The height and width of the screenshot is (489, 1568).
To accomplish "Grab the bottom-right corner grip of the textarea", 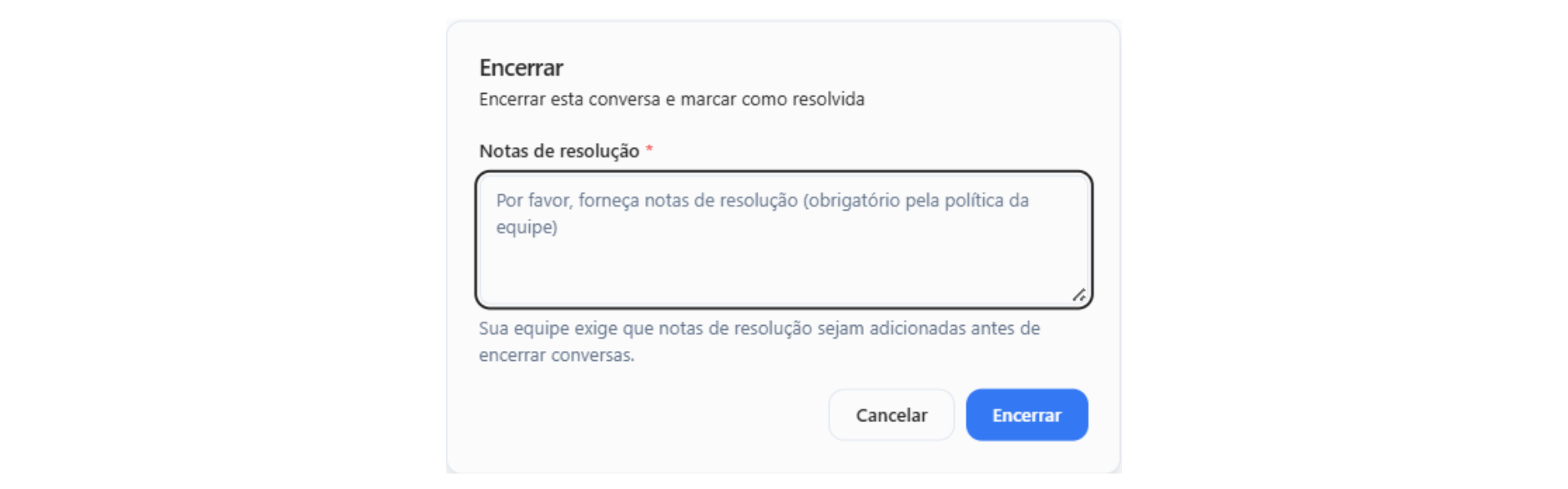I will [1079, 295].
